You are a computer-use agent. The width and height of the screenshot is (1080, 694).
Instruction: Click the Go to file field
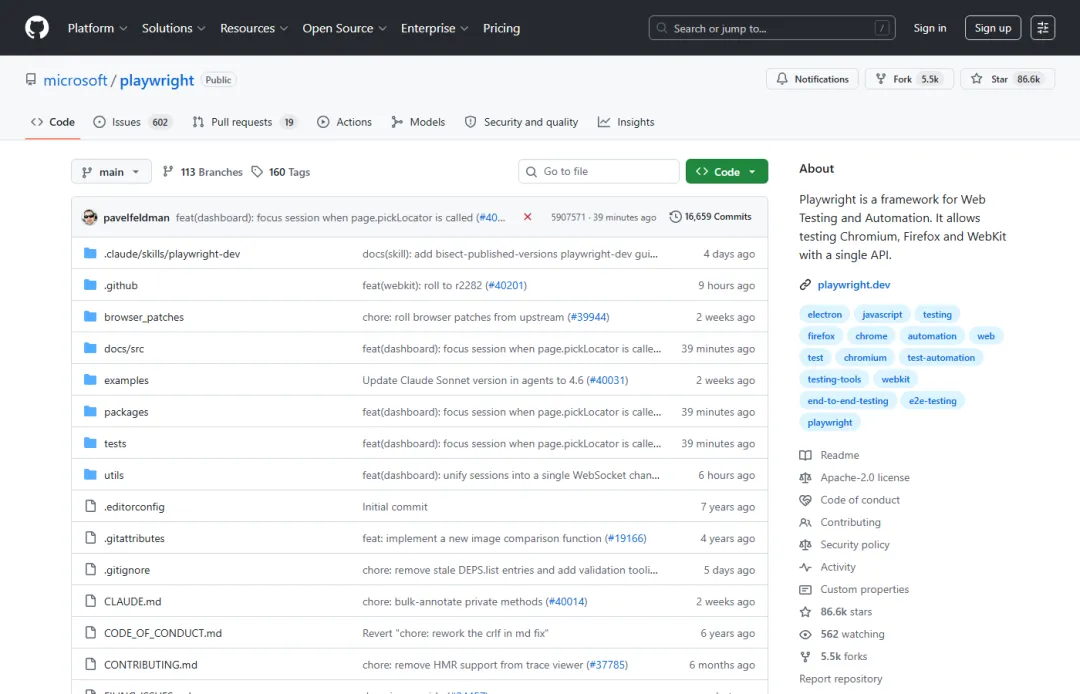pos(599,171)
